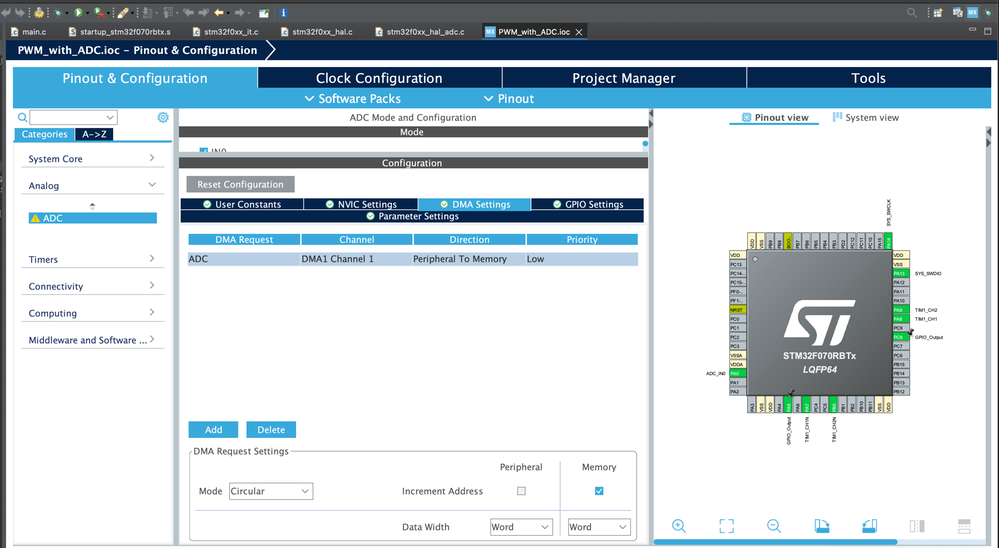Toggle Memory increment address checkbox
Screen dimensions: 999x548
tap(599, 491)
